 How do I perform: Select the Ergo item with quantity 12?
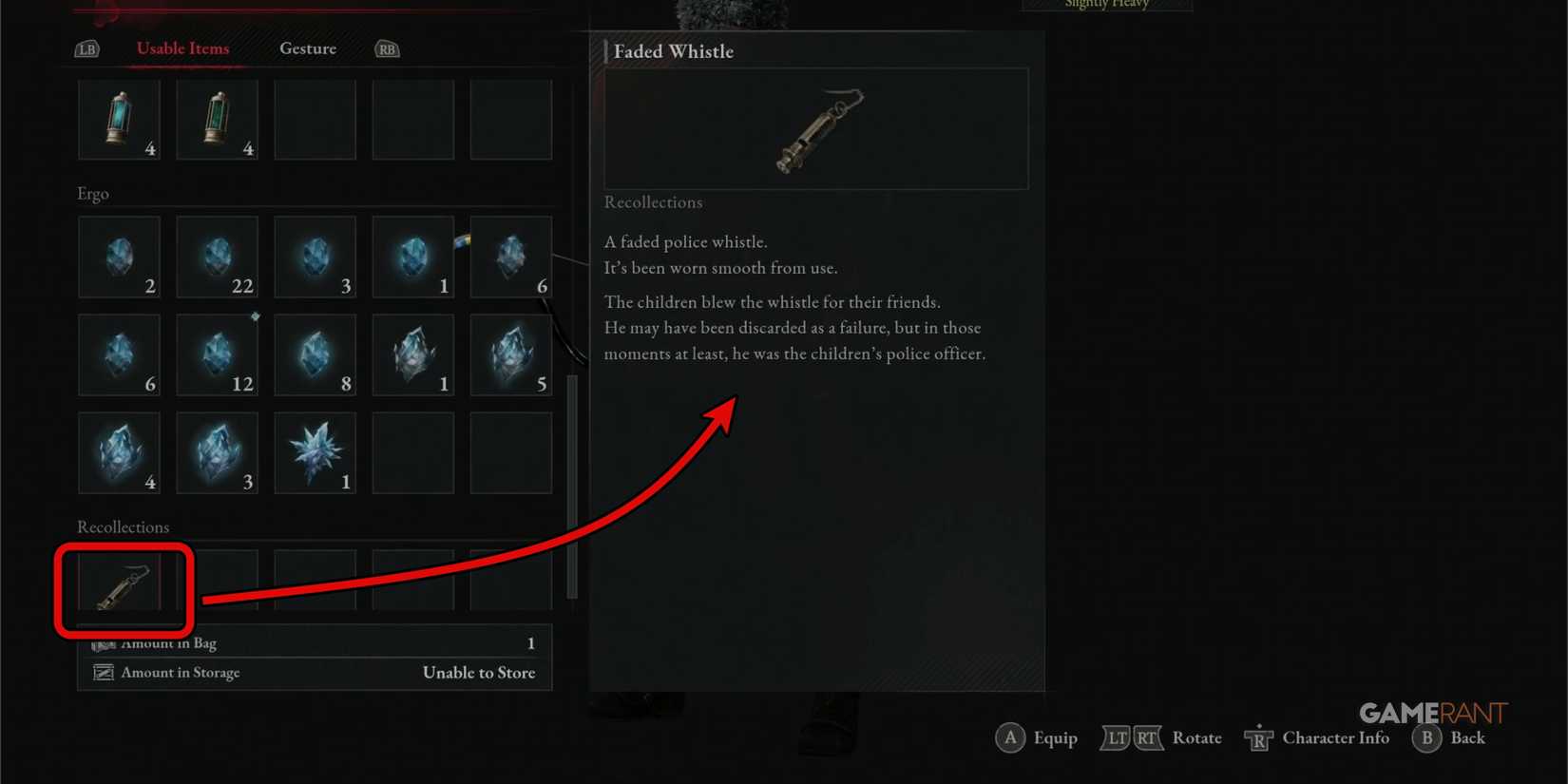[217, 354]
